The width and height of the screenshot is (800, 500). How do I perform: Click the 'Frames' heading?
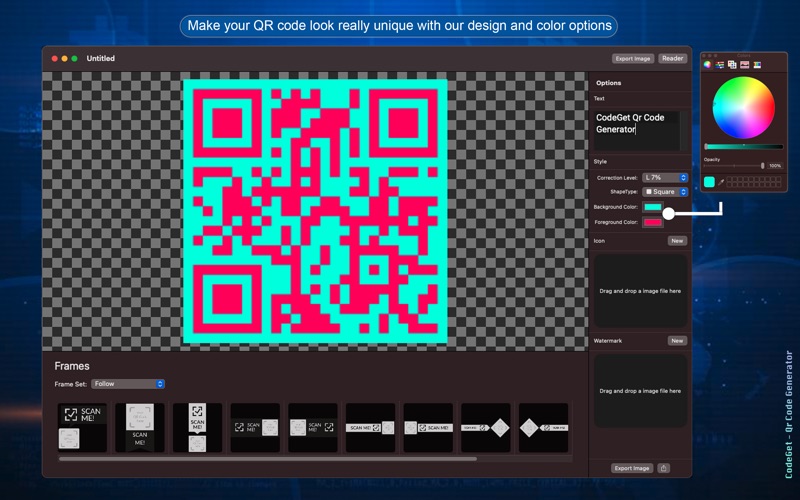[x=72, y=366]
